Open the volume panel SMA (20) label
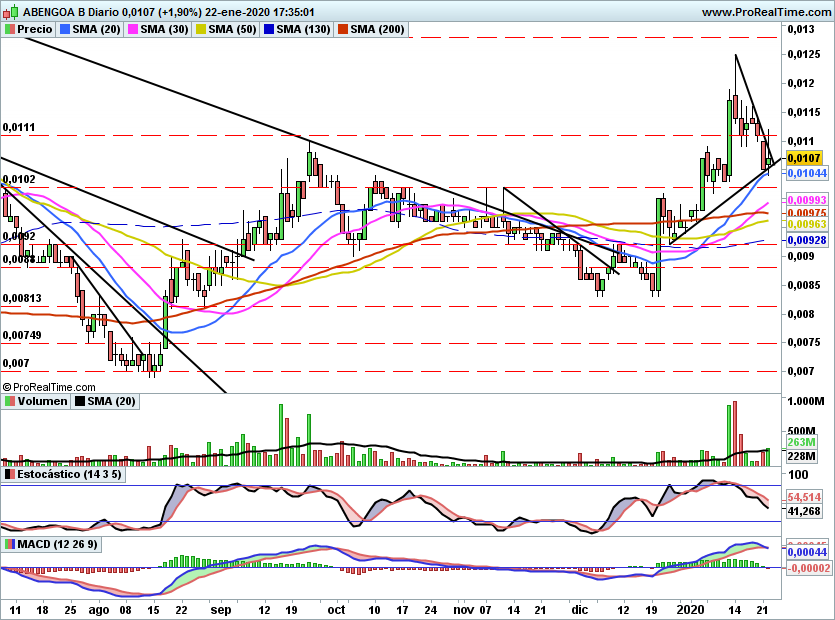Screen dimensions: 835x620 click(x=111, y=401)
